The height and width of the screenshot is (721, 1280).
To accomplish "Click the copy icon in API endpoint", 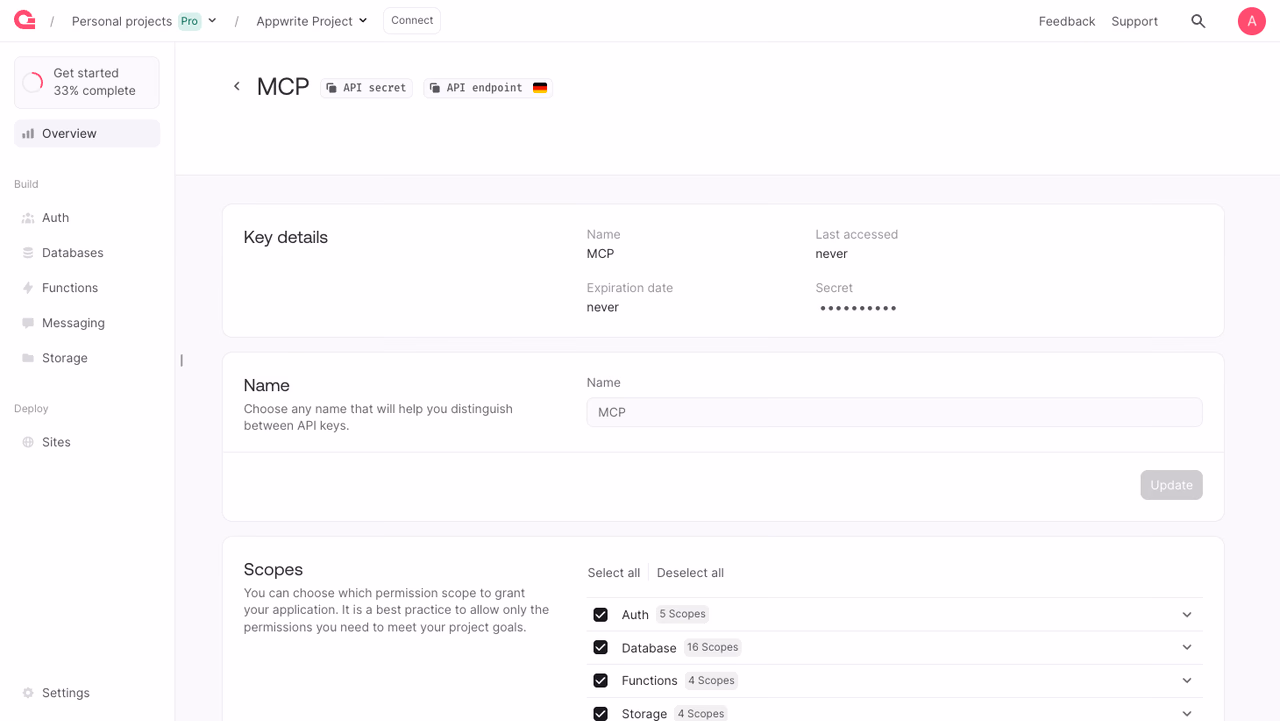I will (435, 88).
